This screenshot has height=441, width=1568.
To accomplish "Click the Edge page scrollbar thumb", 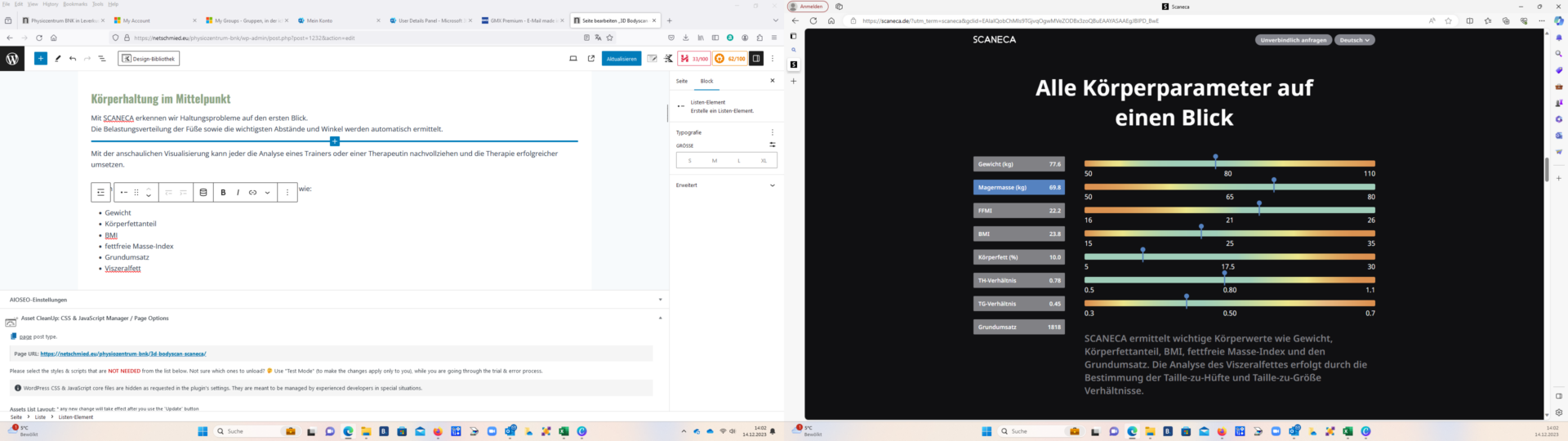I will click(1547, 169).
